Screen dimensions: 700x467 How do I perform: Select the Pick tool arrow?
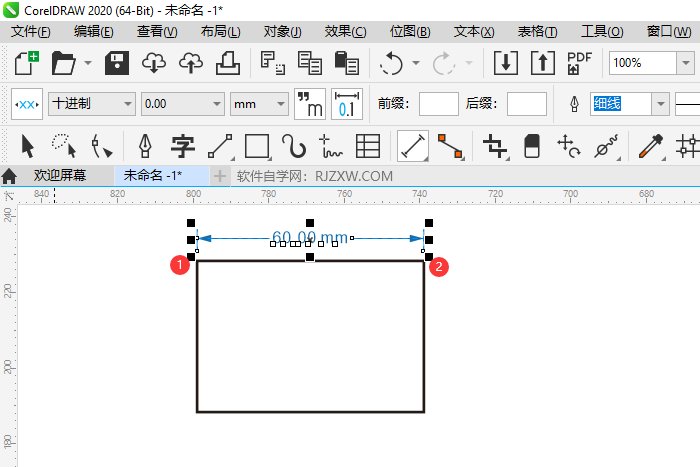tap(27, 146)
